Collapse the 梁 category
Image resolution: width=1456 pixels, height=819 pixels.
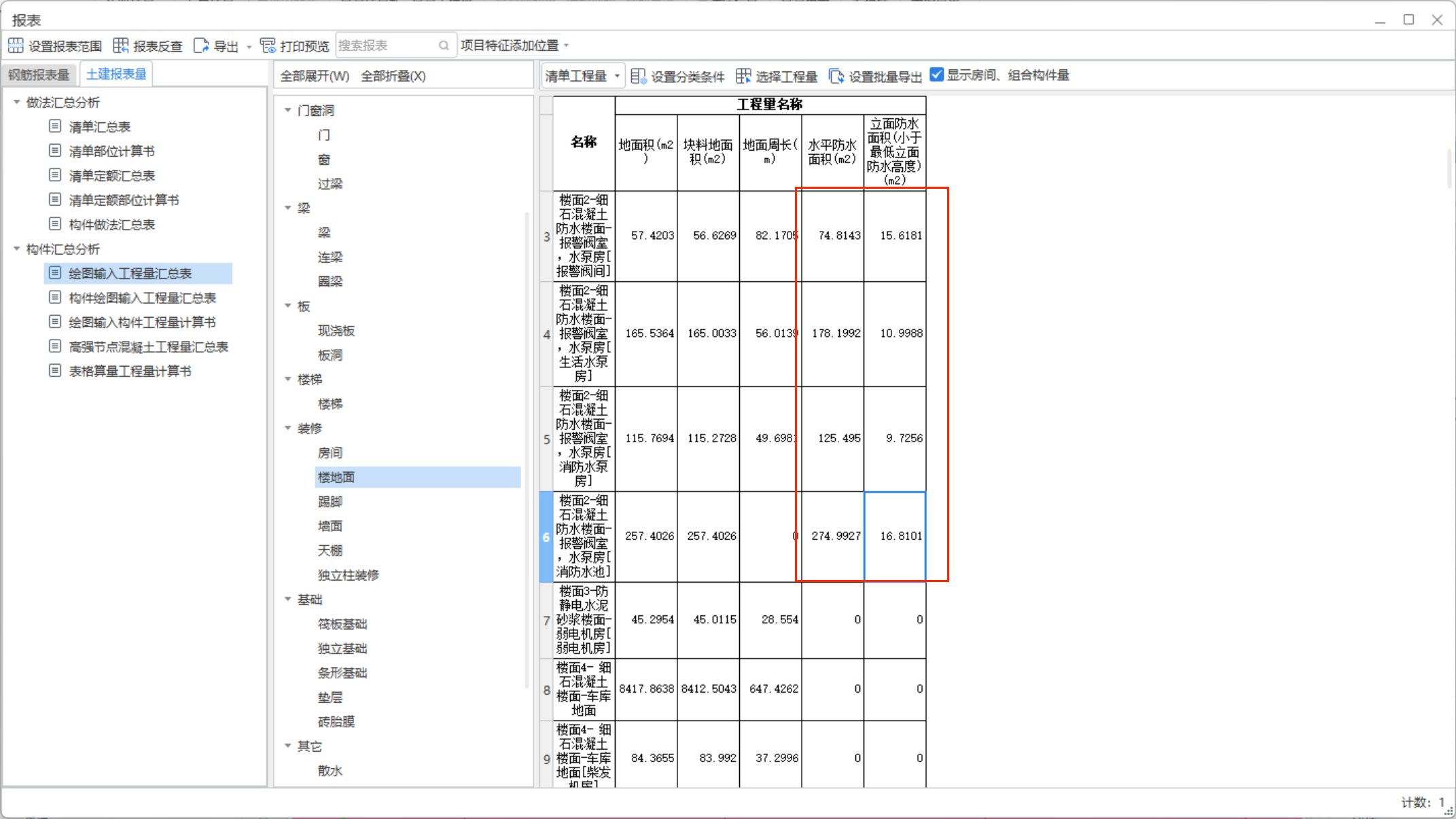tap(288, 208)
